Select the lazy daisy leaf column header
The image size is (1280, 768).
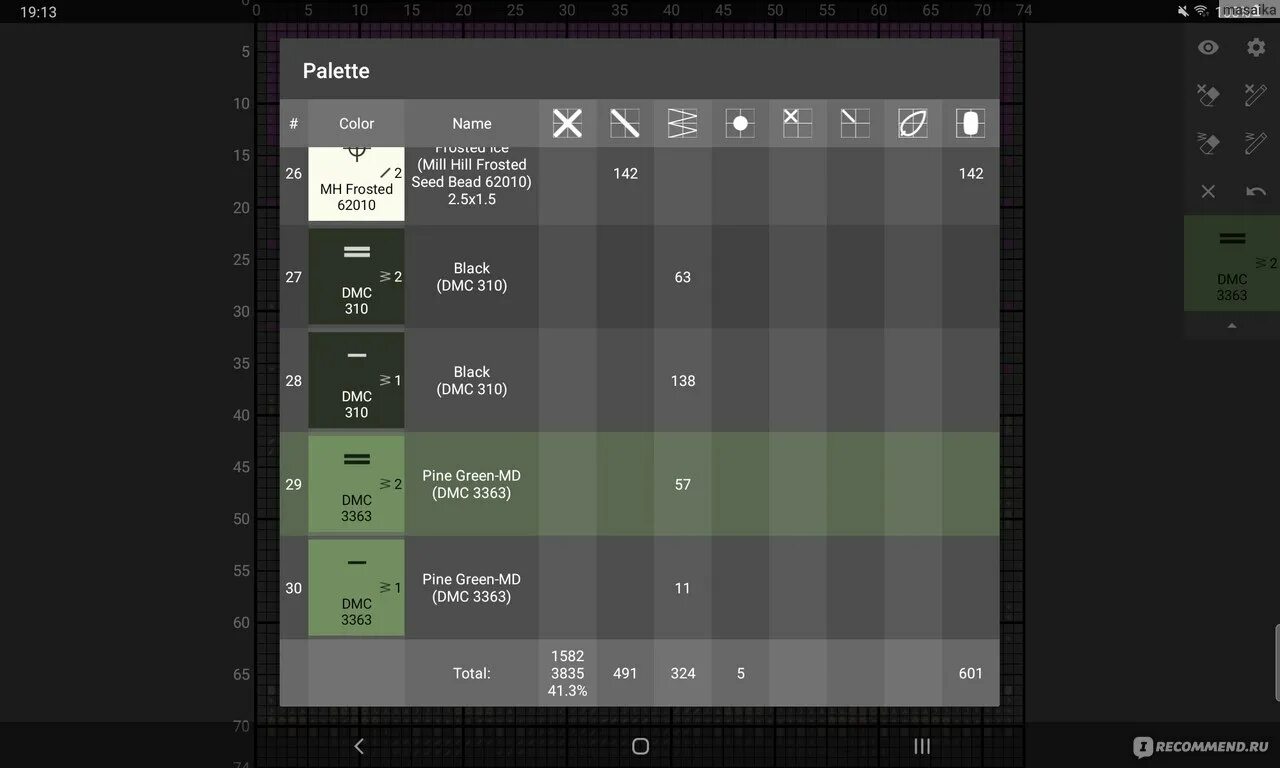(913, 123)
